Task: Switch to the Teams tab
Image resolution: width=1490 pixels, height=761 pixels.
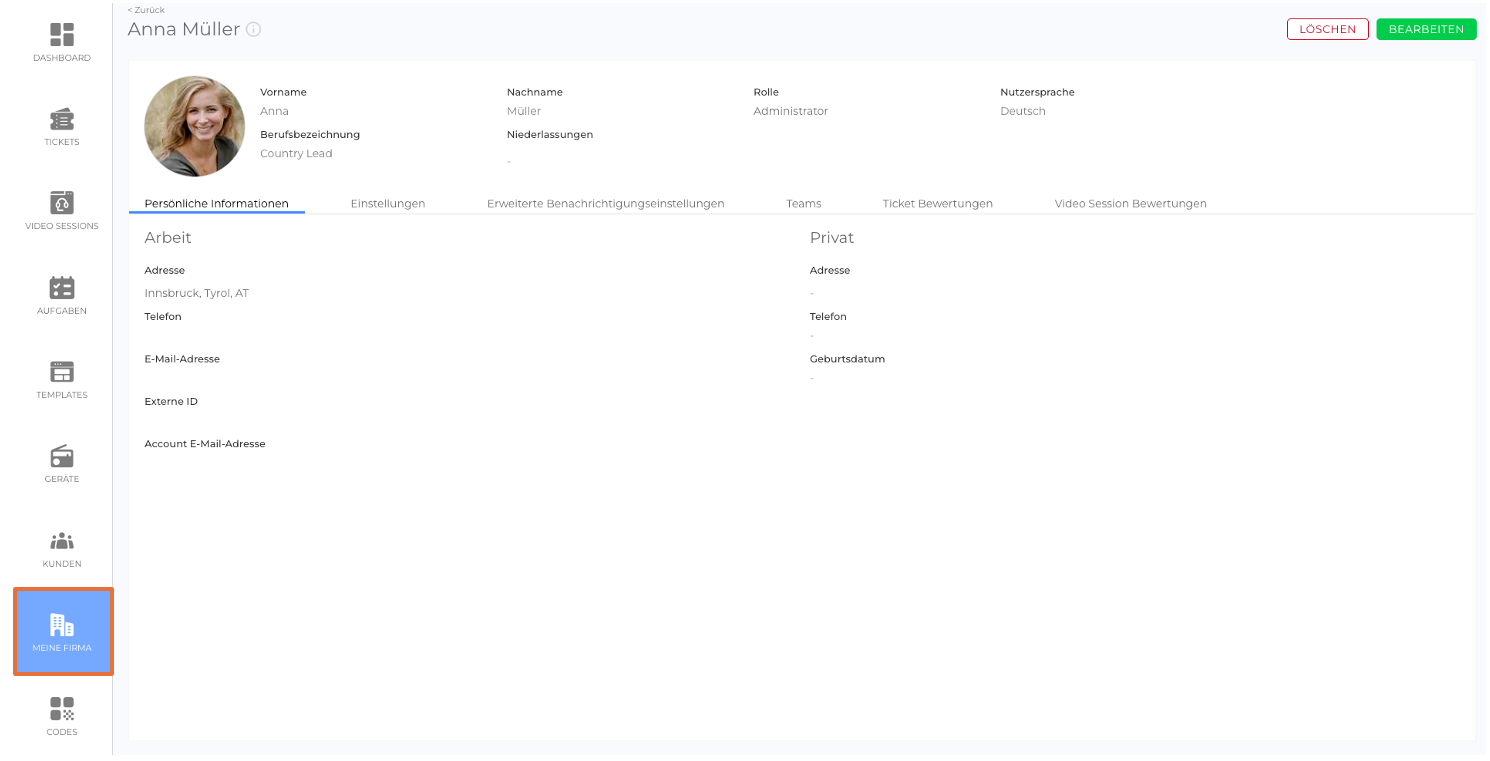Action: click(x=803, y=203)
